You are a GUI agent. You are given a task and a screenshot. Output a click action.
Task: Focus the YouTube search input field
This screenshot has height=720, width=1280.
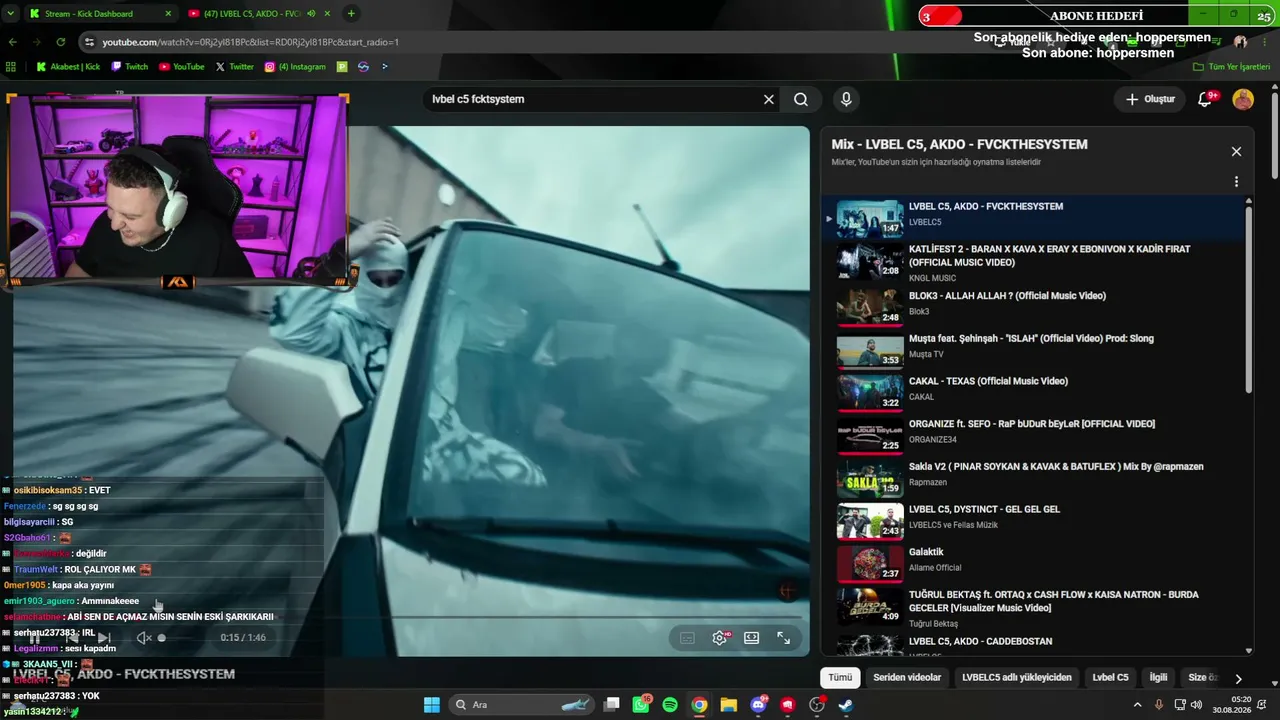click(592, 99)
